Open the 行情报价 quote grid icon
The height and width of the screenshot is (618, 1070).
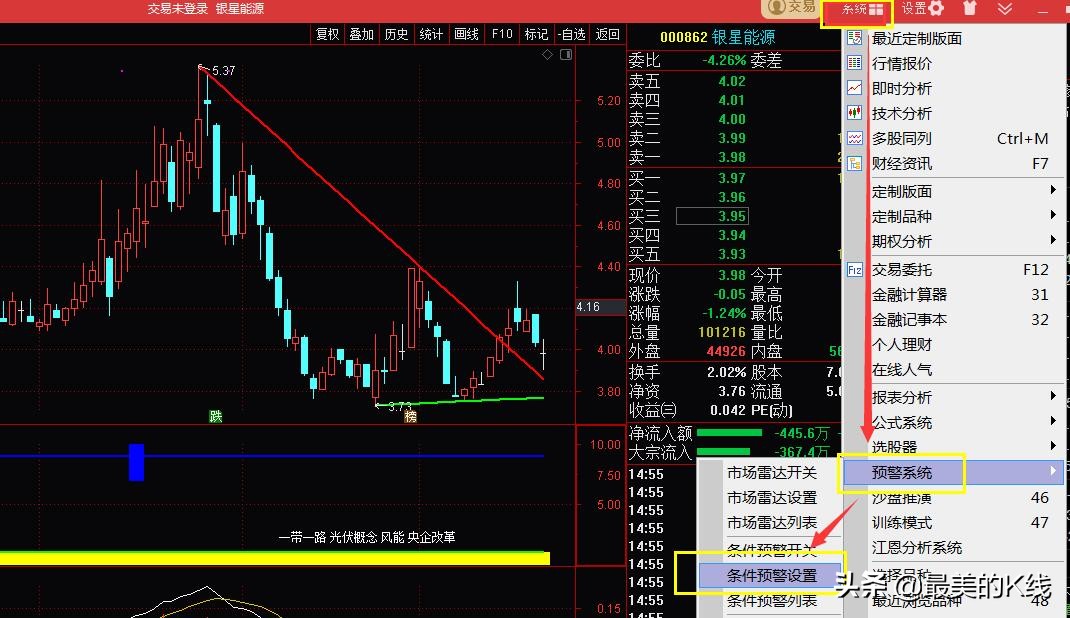coord(853,63)
